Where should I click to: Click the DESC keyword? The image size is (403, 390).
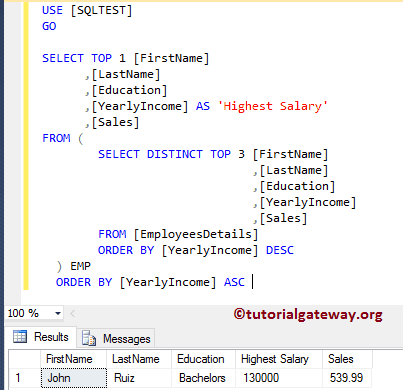pos(280,250)
